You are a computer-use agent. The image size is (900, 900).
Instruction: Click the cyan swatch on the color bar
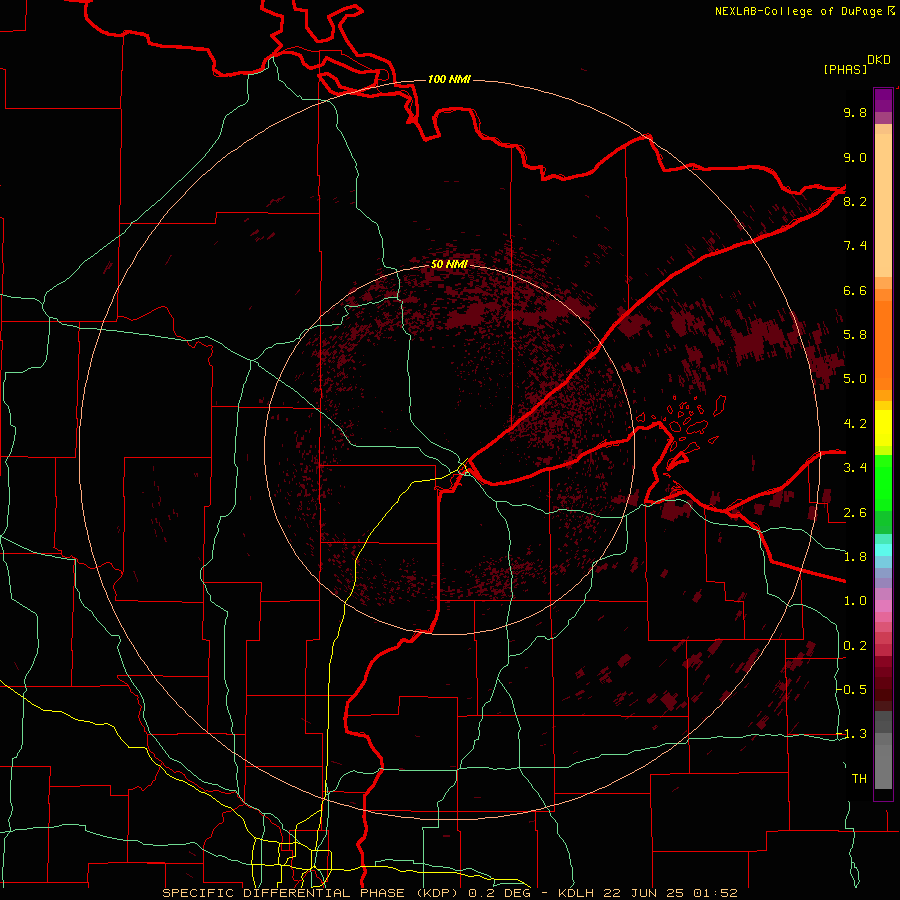pos(883,549)
